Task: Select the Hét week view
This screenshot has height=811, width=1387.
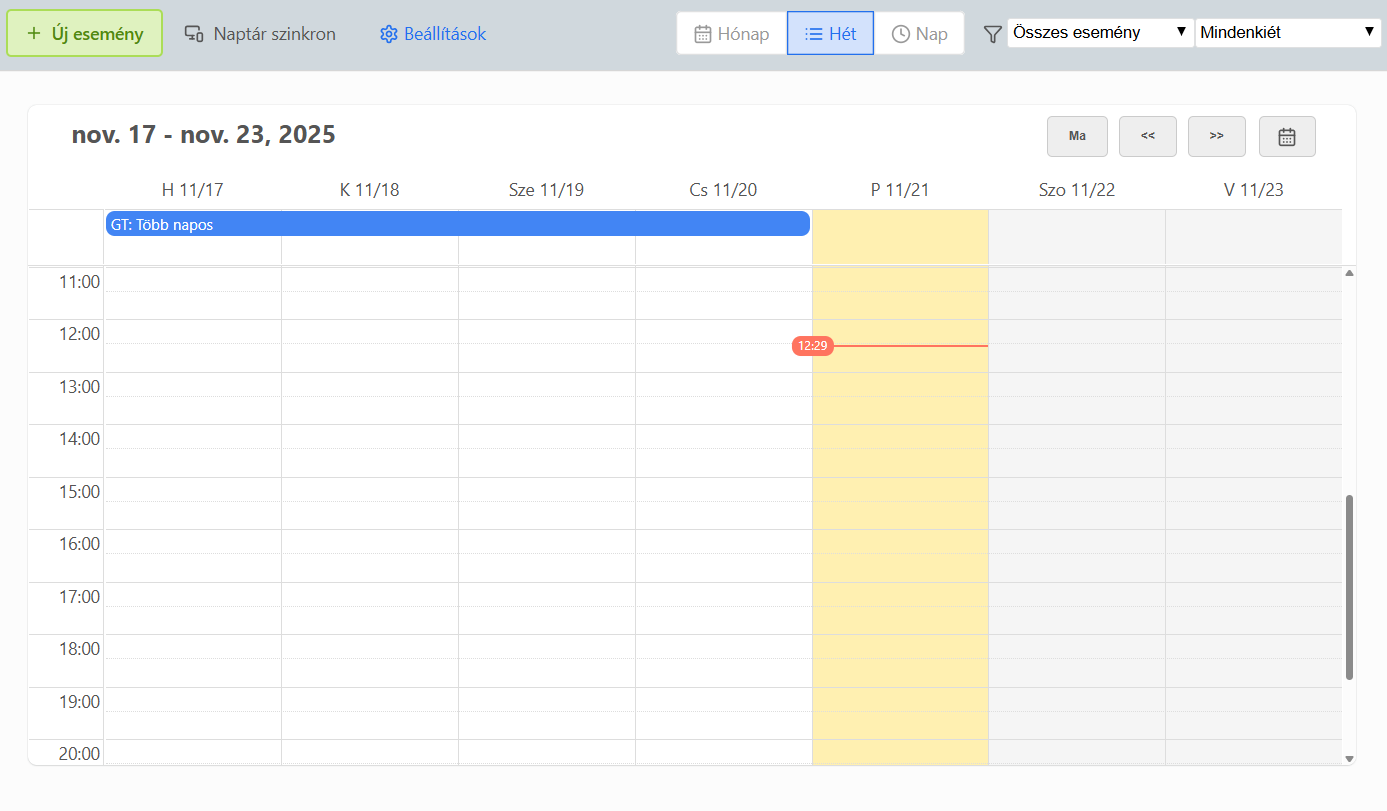Action: [x=830, y=34]
